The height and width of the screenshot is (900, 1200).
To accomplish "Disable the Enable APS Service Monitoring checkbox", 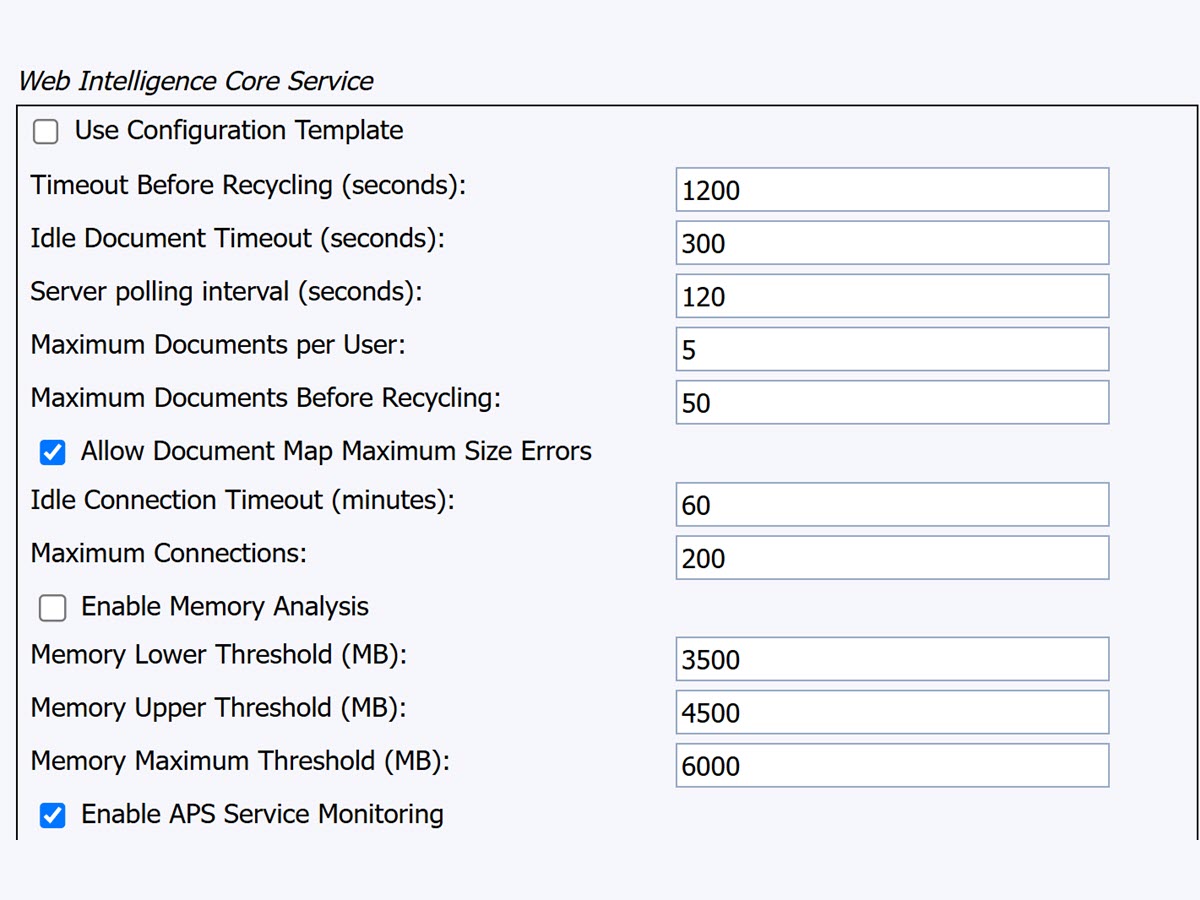I will point(52,816).
